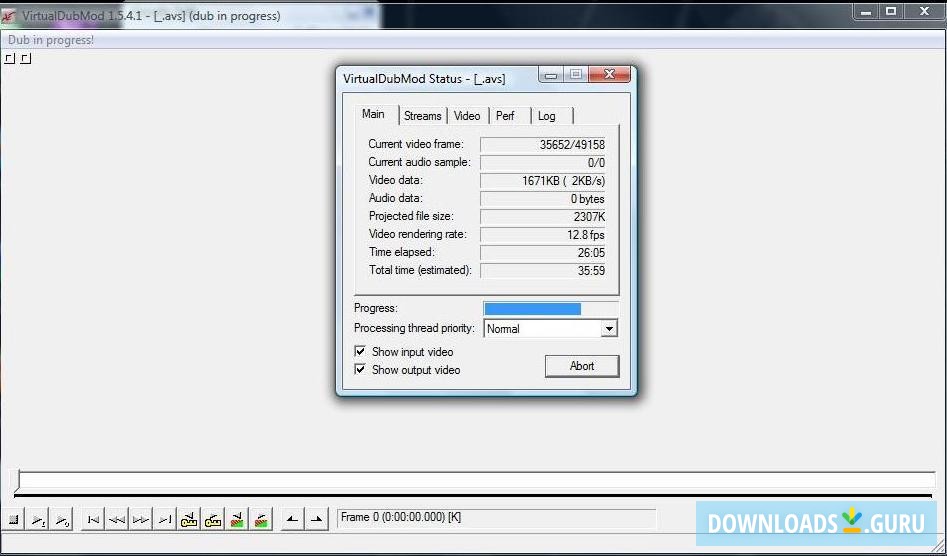Click the 'Dub in progress!' status text

[x=51, y=40]
